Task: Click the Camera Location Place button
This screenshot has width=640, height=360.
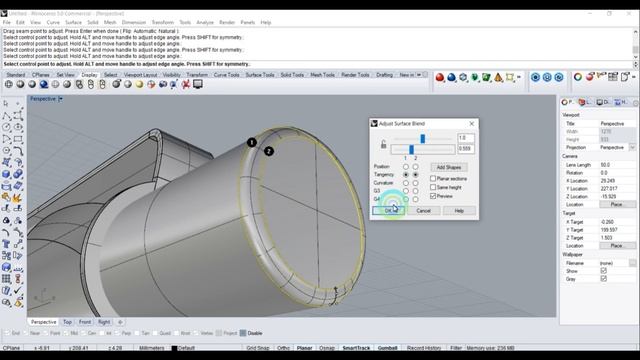Action: click(617, 204)
